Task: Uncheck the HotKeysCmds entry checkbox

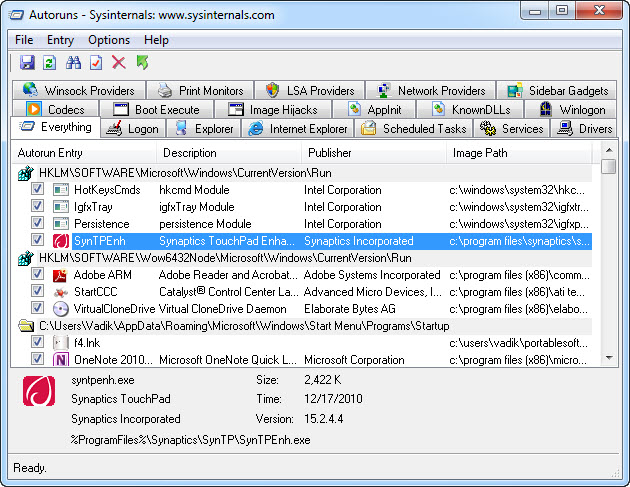Action: pyautogui.click(x=37, y=189)
